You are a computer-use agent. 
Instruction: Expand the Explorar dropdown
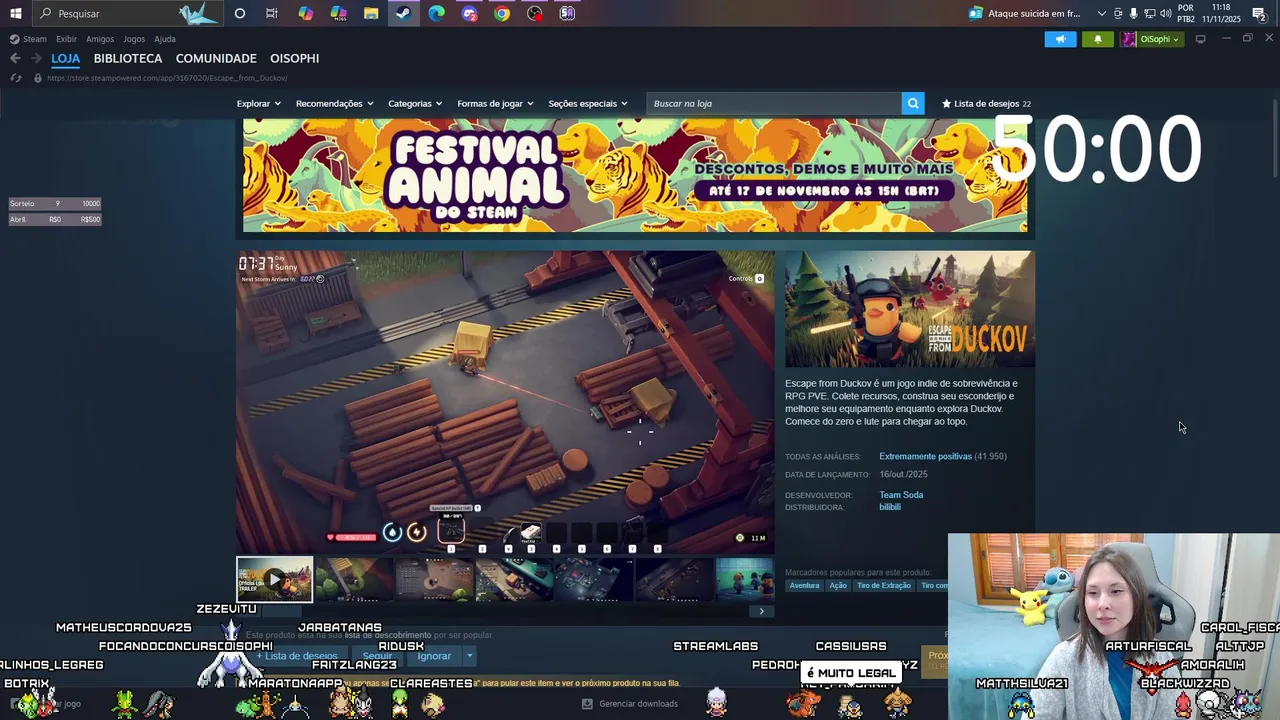258,103
